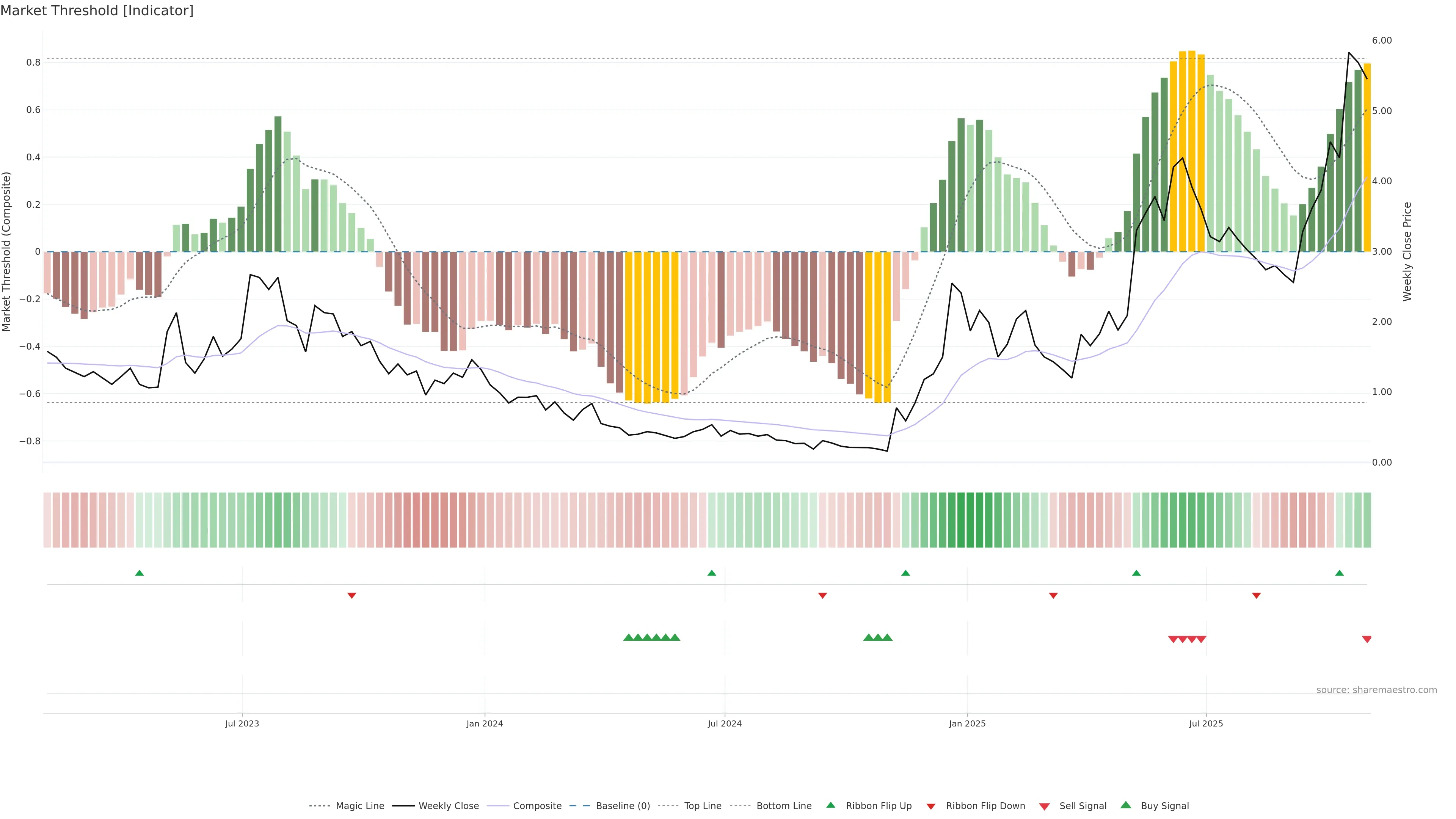Click the Market Threshold [Indicator] title
Screen dimensions: 1456x819
[97, 11]
